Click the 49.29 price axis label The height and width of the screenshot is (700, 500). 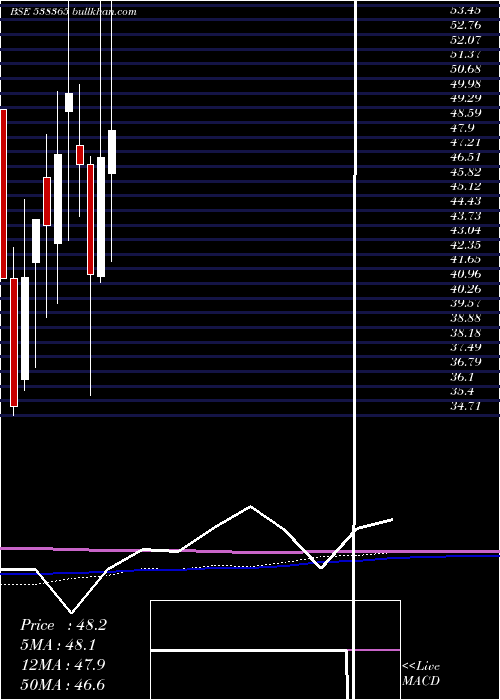pyautogui.click(x=465, y=98)
